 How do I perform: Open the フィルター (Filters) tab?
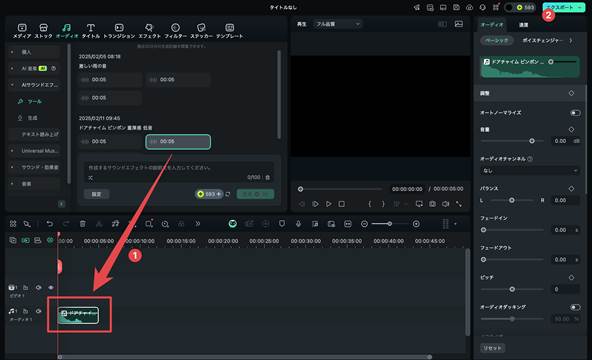(175, 31)
